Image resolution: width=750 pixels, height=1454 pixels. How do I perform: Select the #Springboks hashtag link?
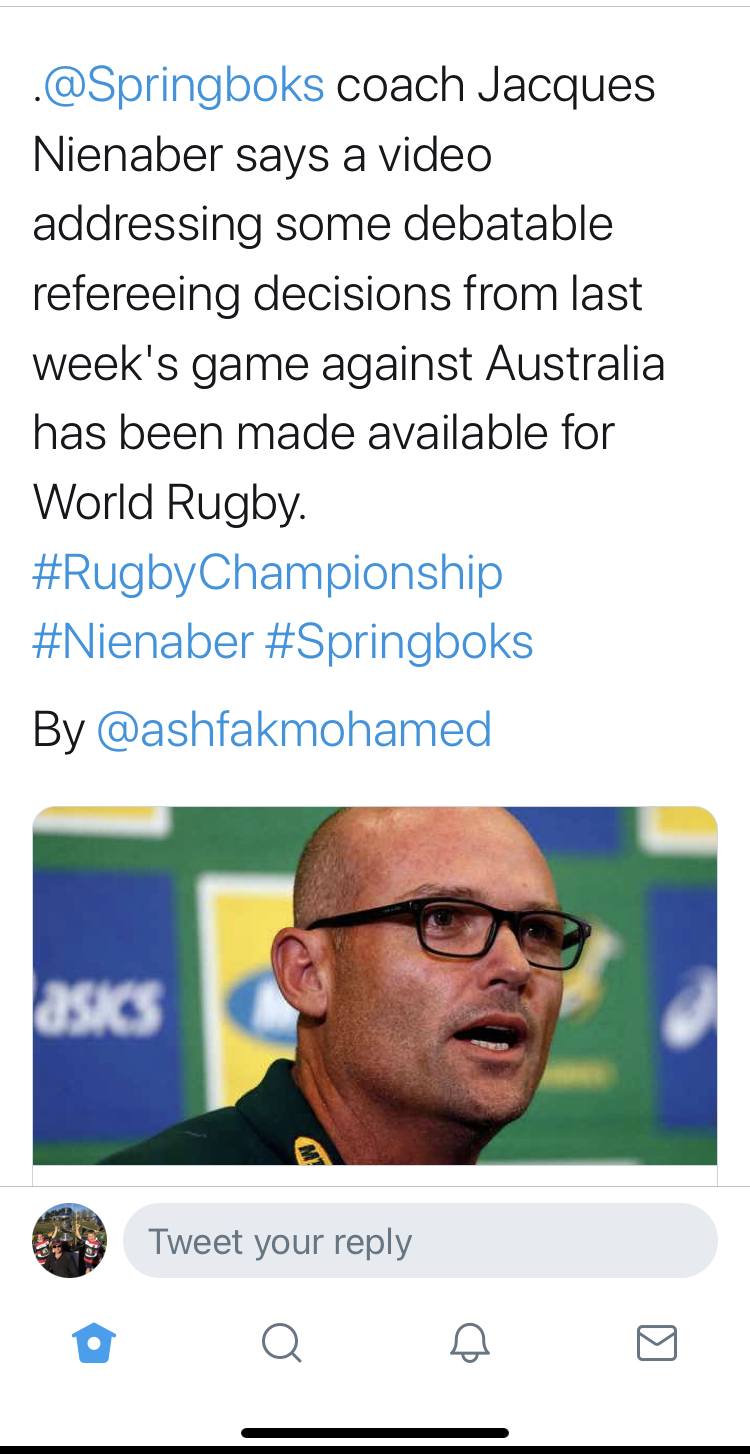click(399, 642)
